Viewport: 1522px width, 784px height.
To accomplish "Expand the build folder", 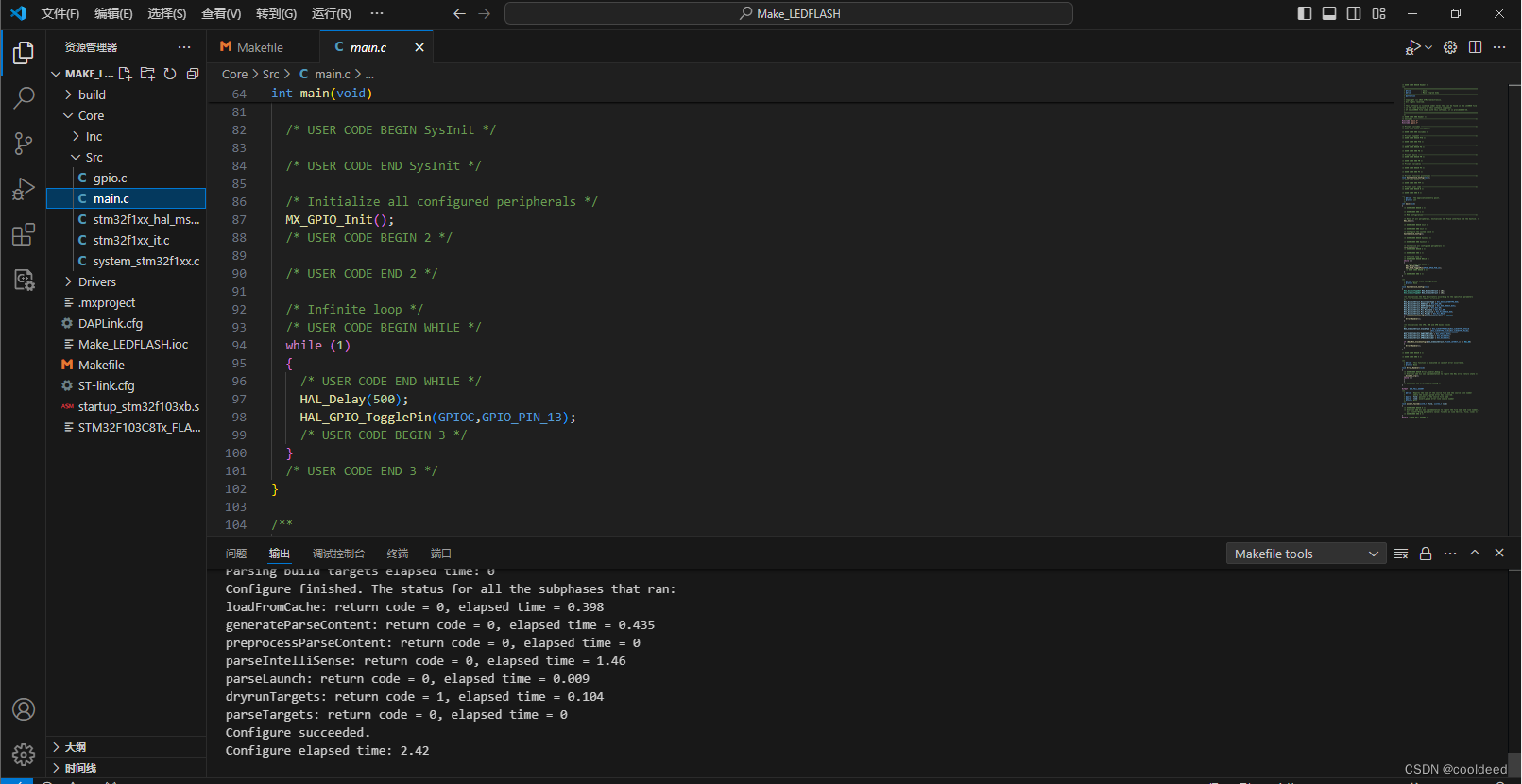I will click(x=127, y=94).
